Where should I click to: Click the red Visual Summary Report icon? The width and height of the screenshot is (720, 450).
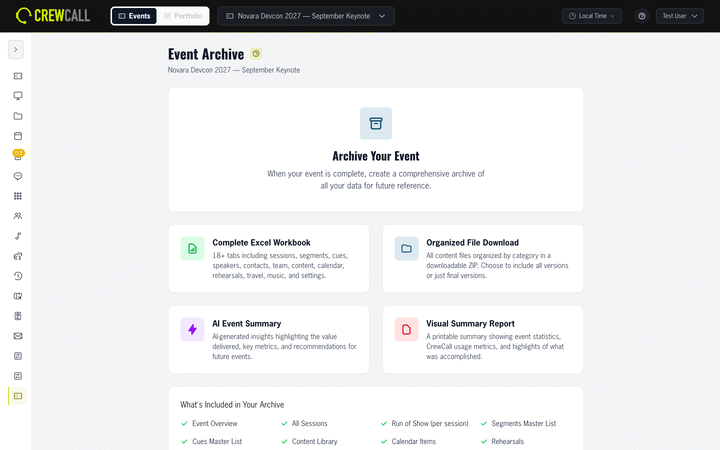click(406, 329)
